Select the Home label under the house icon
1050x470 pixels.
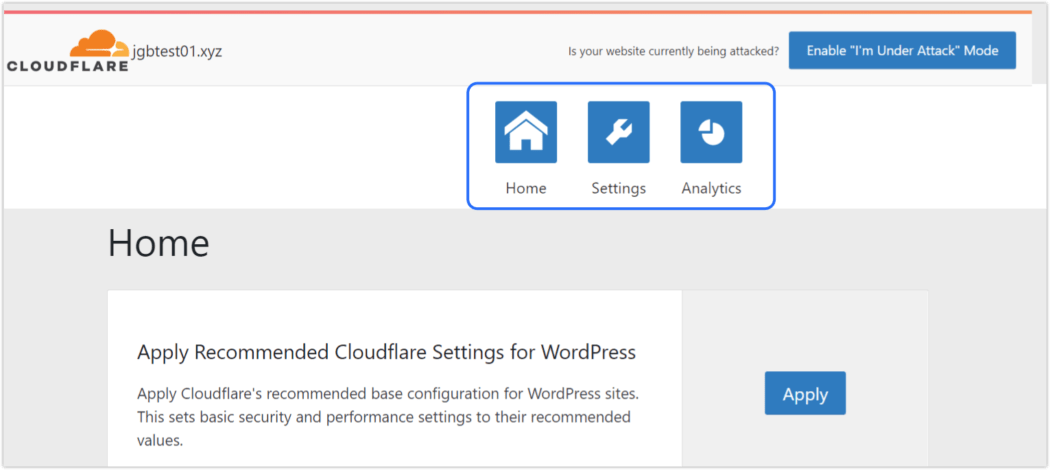(x=526, y=188)
